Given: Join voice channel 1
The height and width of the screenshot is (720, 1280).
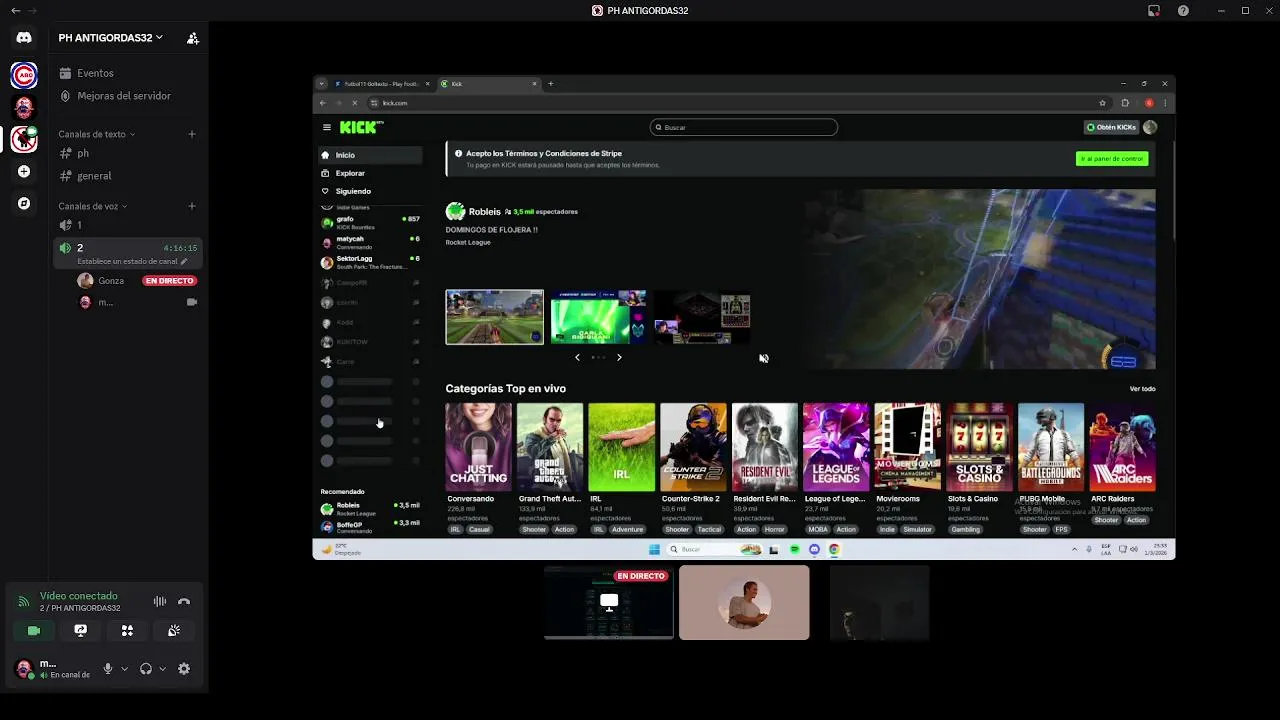Looking at the screenshot, I should point(129,225).
